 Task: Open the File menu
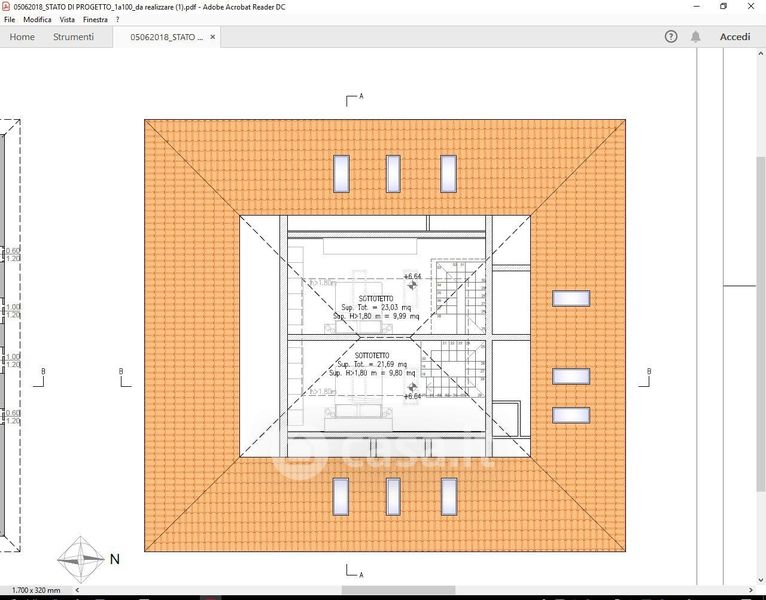[x=9, y=19]
